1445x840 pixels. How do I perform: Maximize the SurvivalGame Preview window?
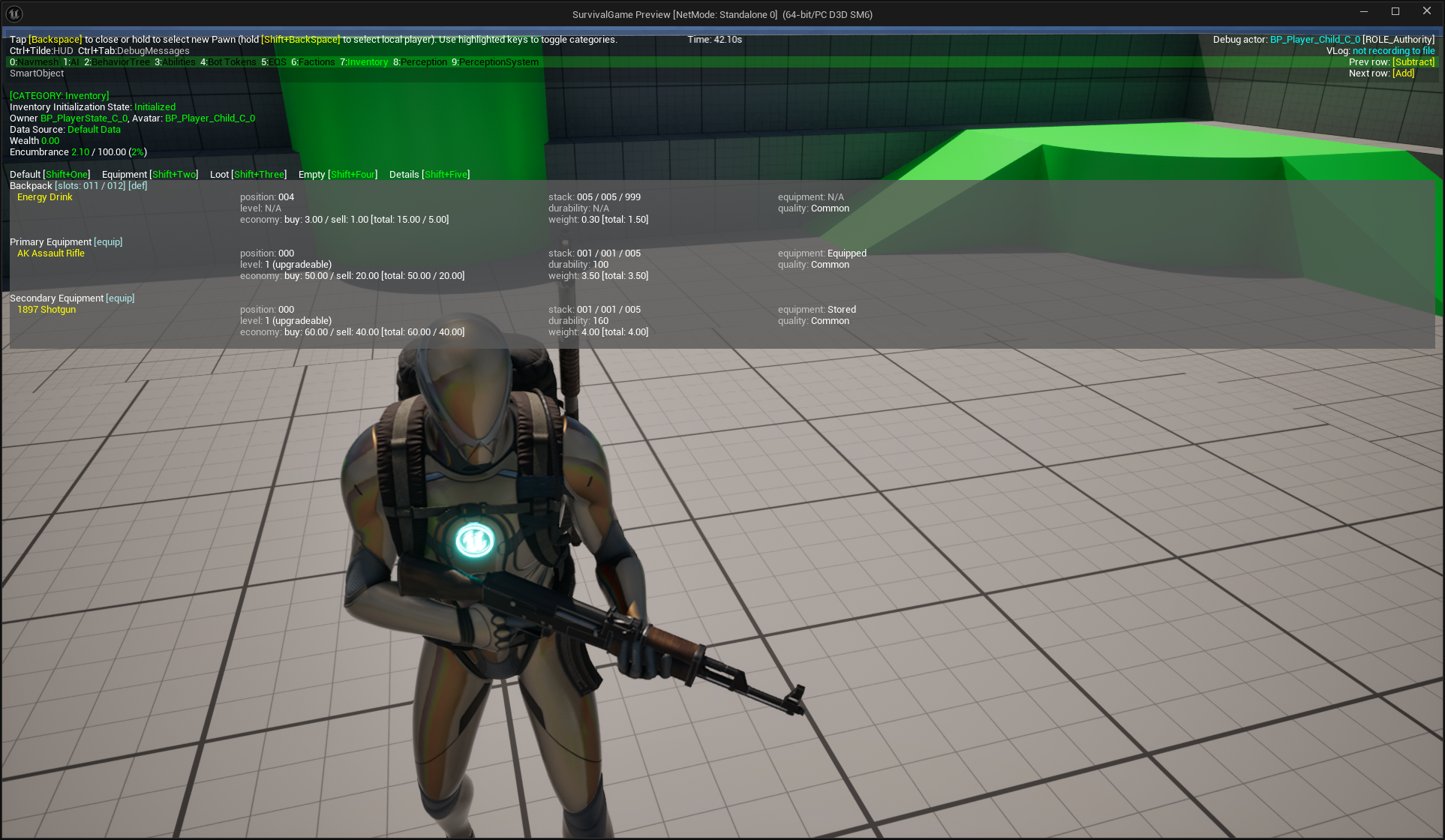pos(1395,11)
